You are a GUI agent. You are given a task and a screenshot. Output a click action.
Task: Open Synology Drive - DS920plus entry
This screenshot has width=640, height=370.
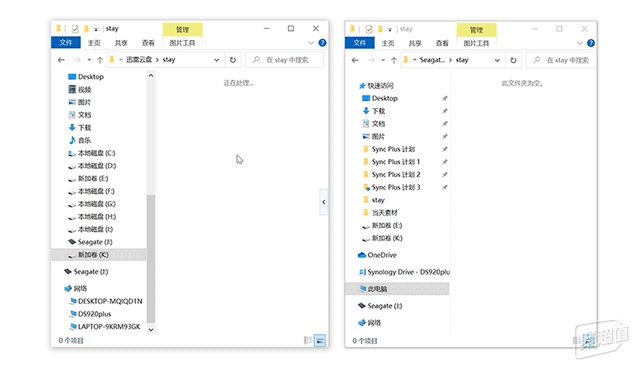click(404, 272)
